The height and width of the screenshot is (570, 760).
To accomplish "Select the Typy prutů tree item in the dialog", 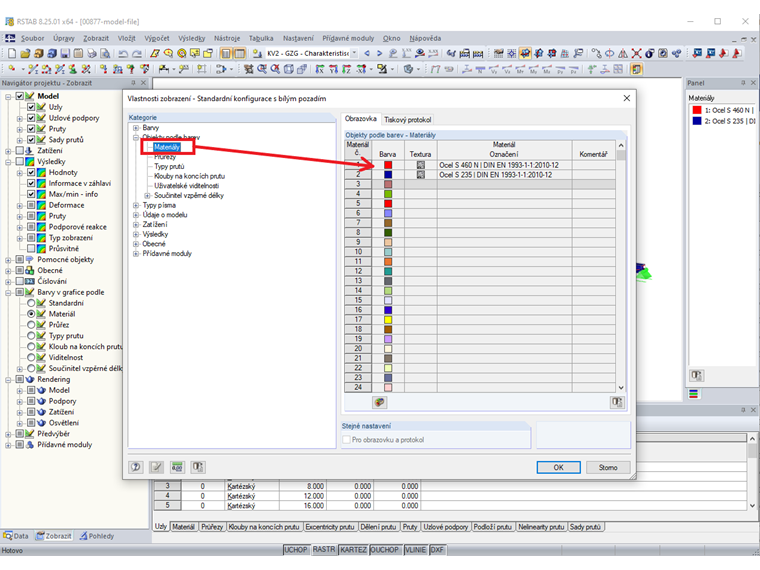I will (169, 167).
